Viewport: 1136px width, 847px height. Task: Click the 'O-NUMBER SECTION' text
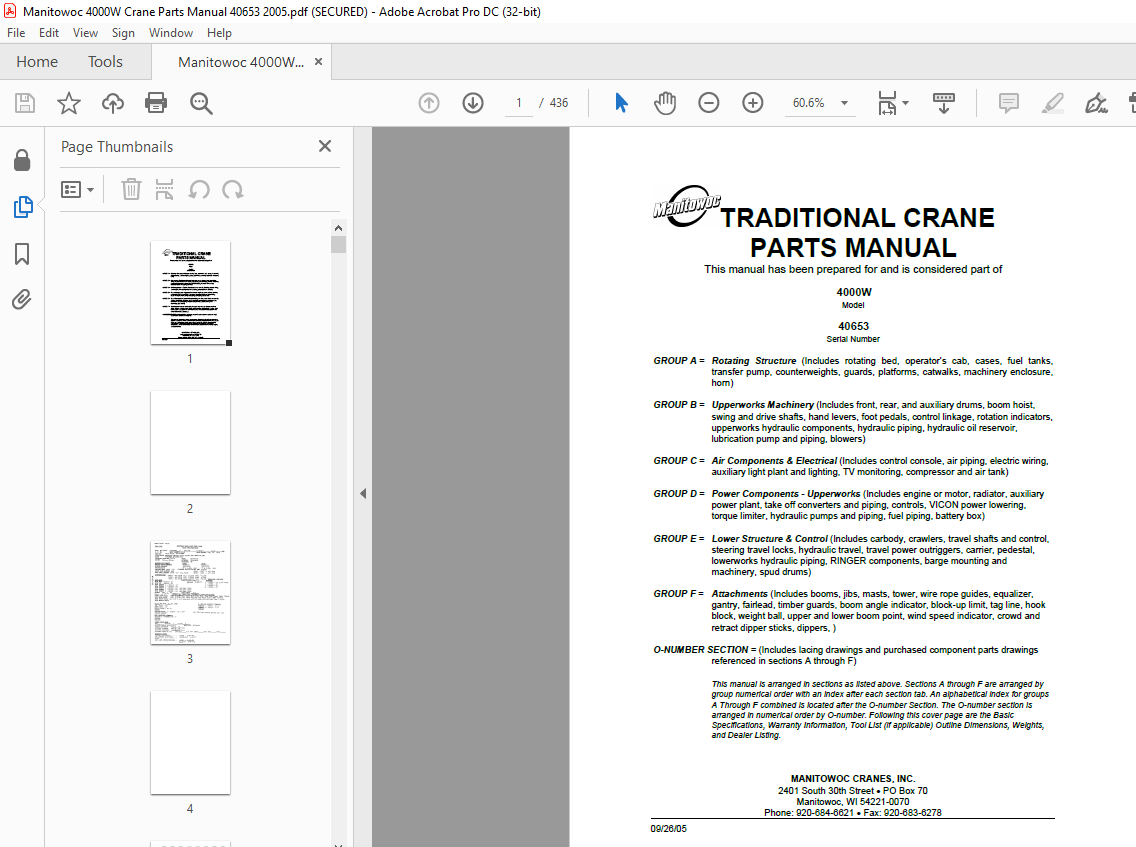click(701, 649)
